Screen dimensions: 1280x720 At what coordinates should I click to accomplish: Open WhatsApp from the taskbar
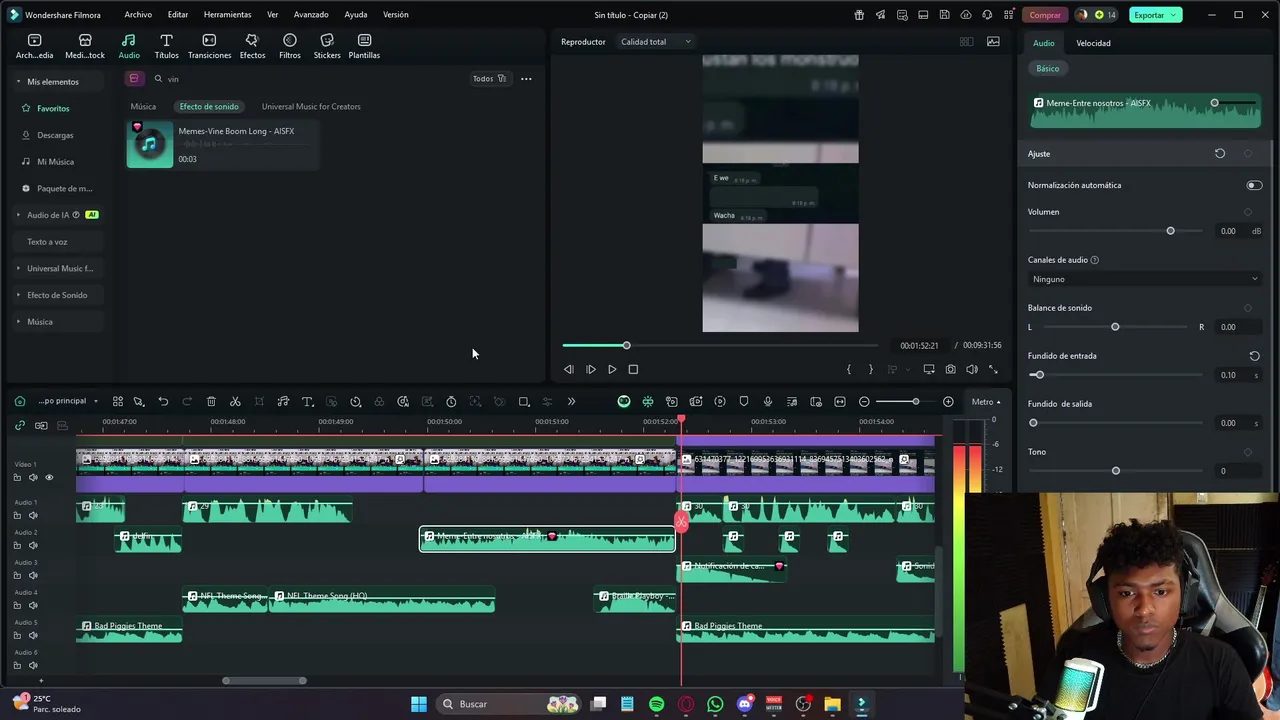click(715, 704)
